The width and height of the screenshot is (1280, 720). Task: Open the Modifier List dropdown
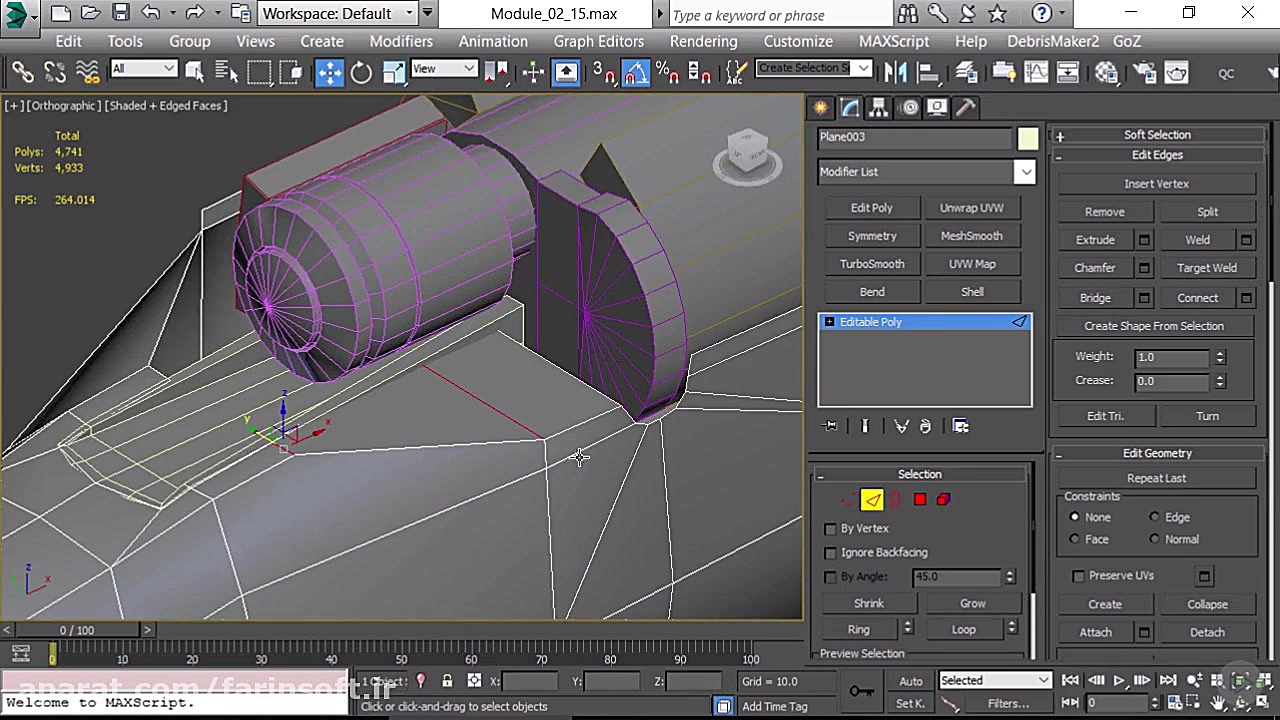pos(1025,172)
